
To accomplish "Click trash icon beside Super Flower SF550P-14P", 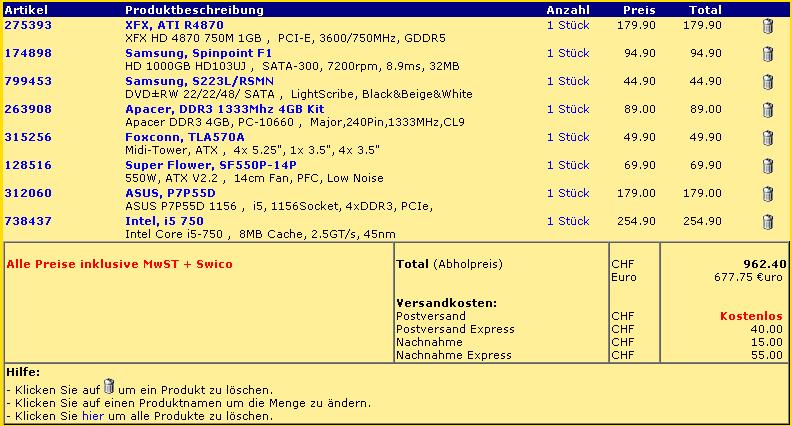I will click(768, 166).
